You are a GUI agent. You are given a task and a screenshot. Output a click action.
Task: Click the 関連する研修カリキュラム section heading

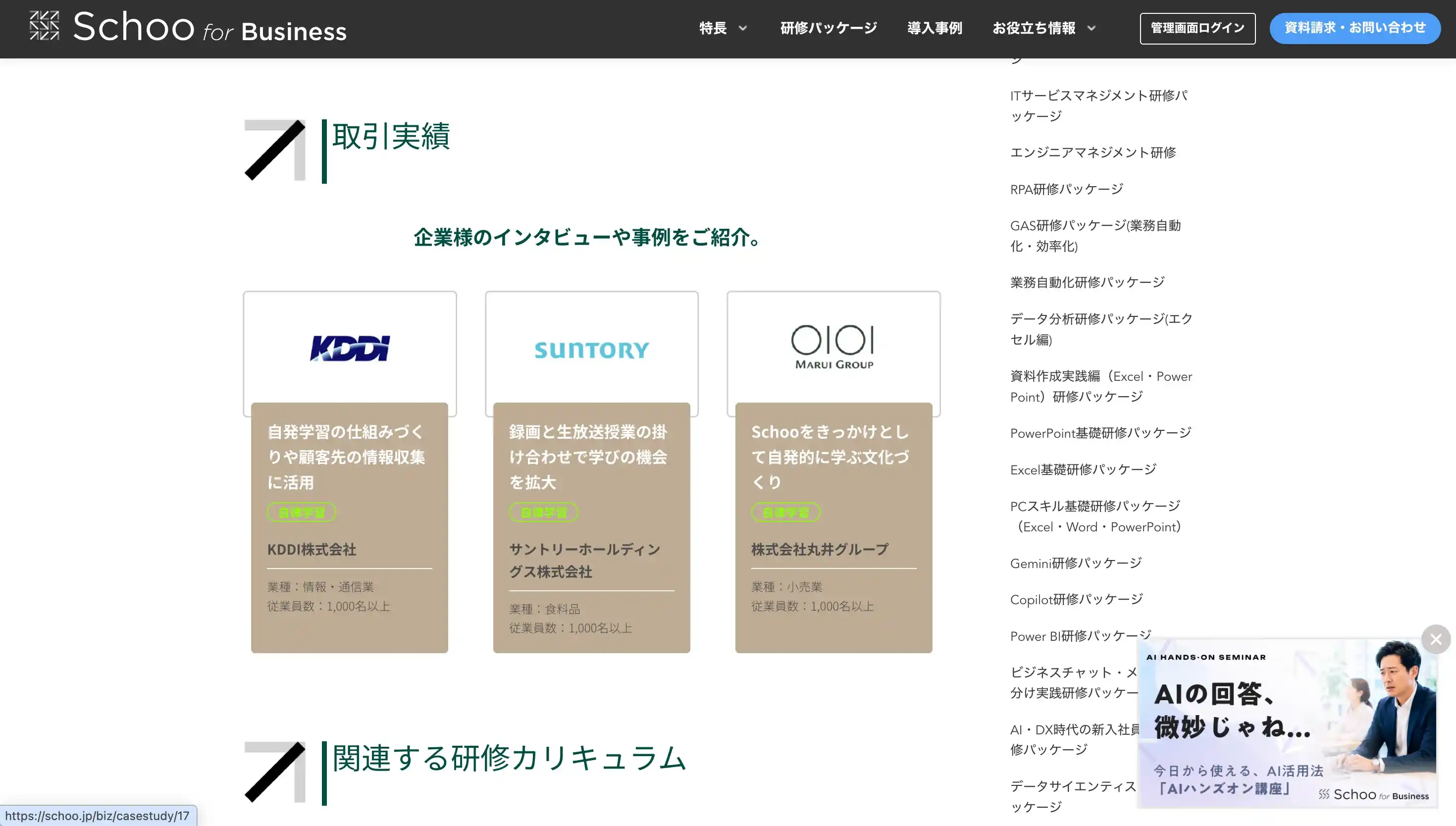click(509, 758)
